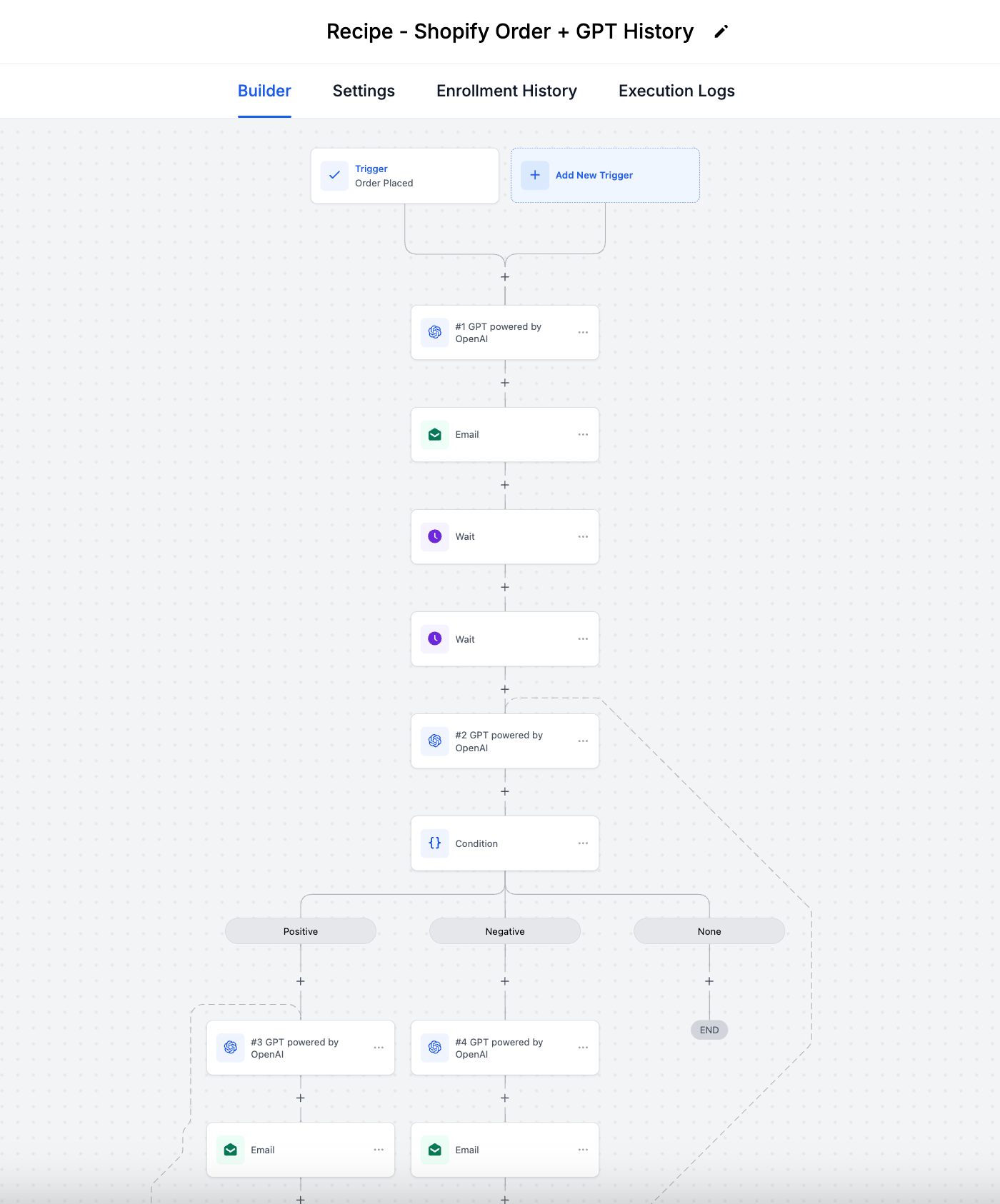Viewport: 1000px width, 1204px height.
Task: Select the Positive branch label
Action: [301, 931]
